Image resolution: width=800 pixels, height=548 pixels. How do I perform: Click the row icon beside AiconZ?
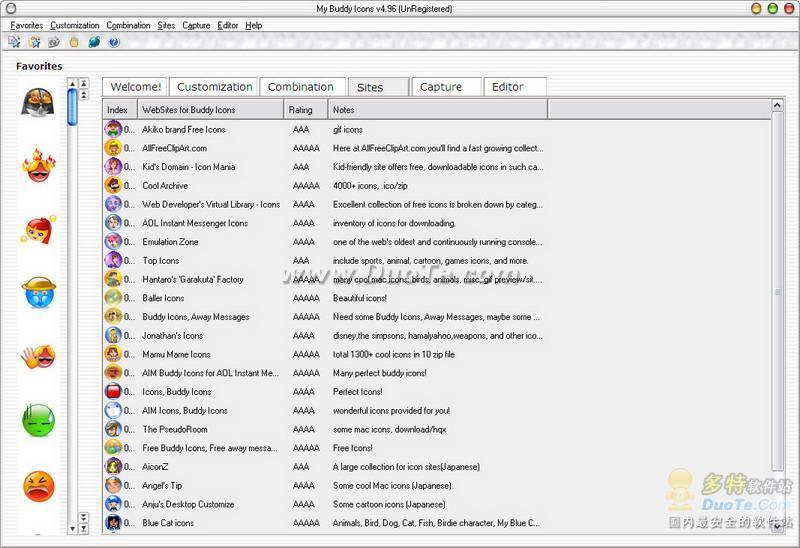pos(113,466)
